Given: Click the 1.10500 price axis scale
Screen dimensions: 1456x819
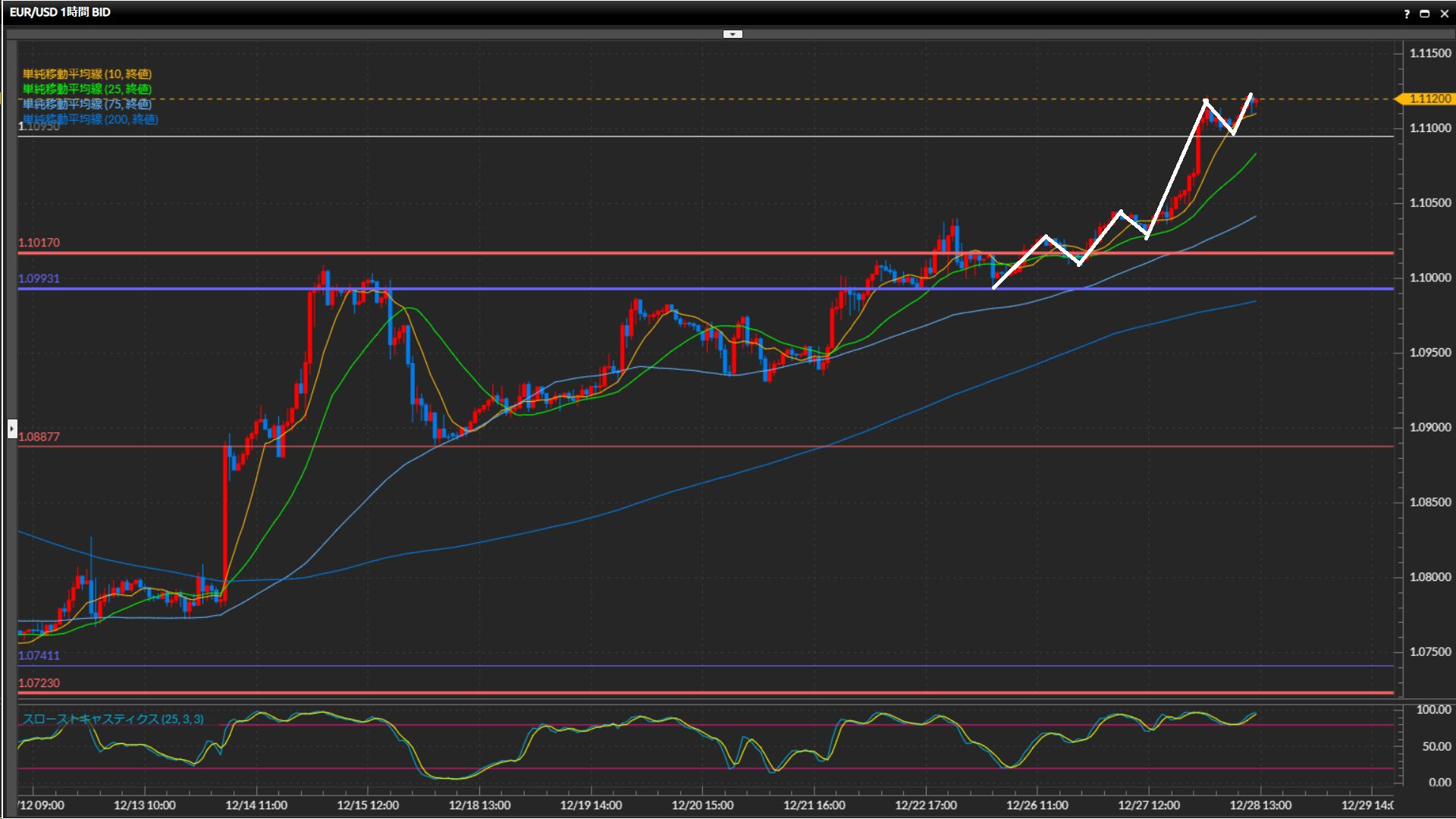Looking at the screenshot, I should point(1429,202).
